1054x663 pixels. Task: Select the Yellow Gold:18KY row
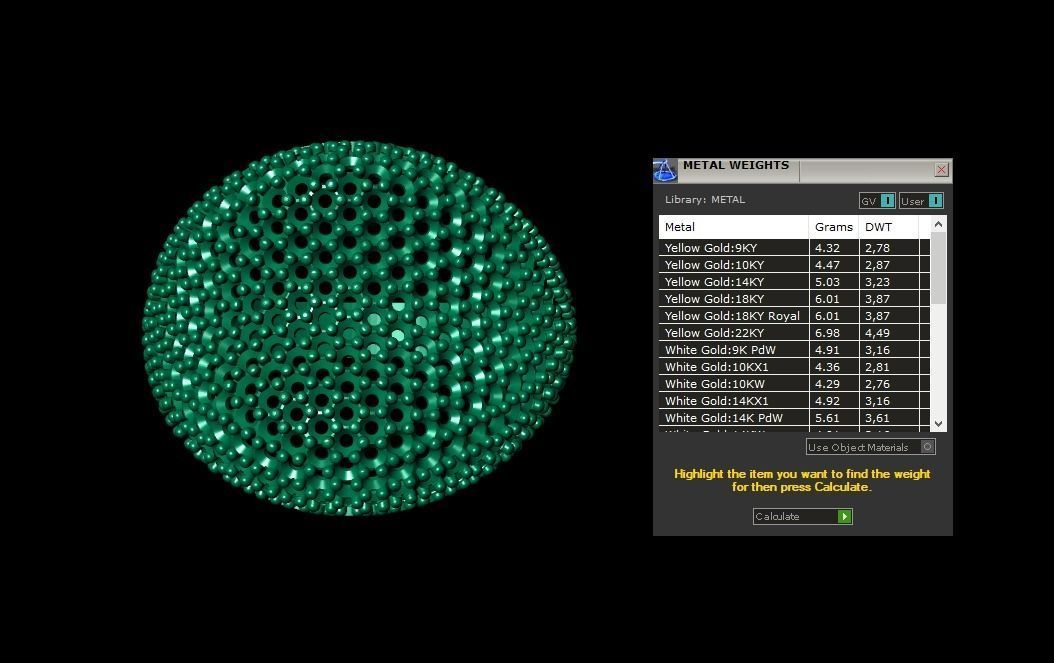pyautogui.click(x=794, y=299)
